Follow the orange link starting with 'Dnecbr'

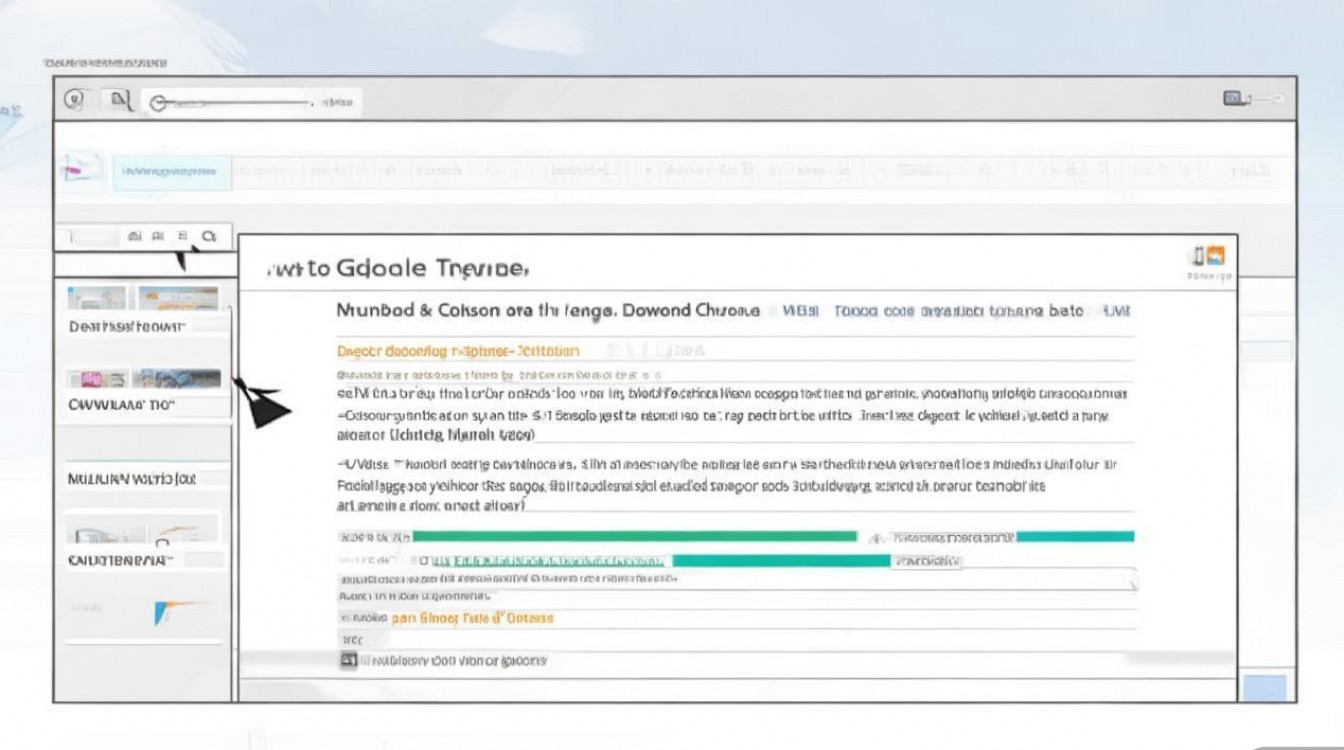pos(458,351)
